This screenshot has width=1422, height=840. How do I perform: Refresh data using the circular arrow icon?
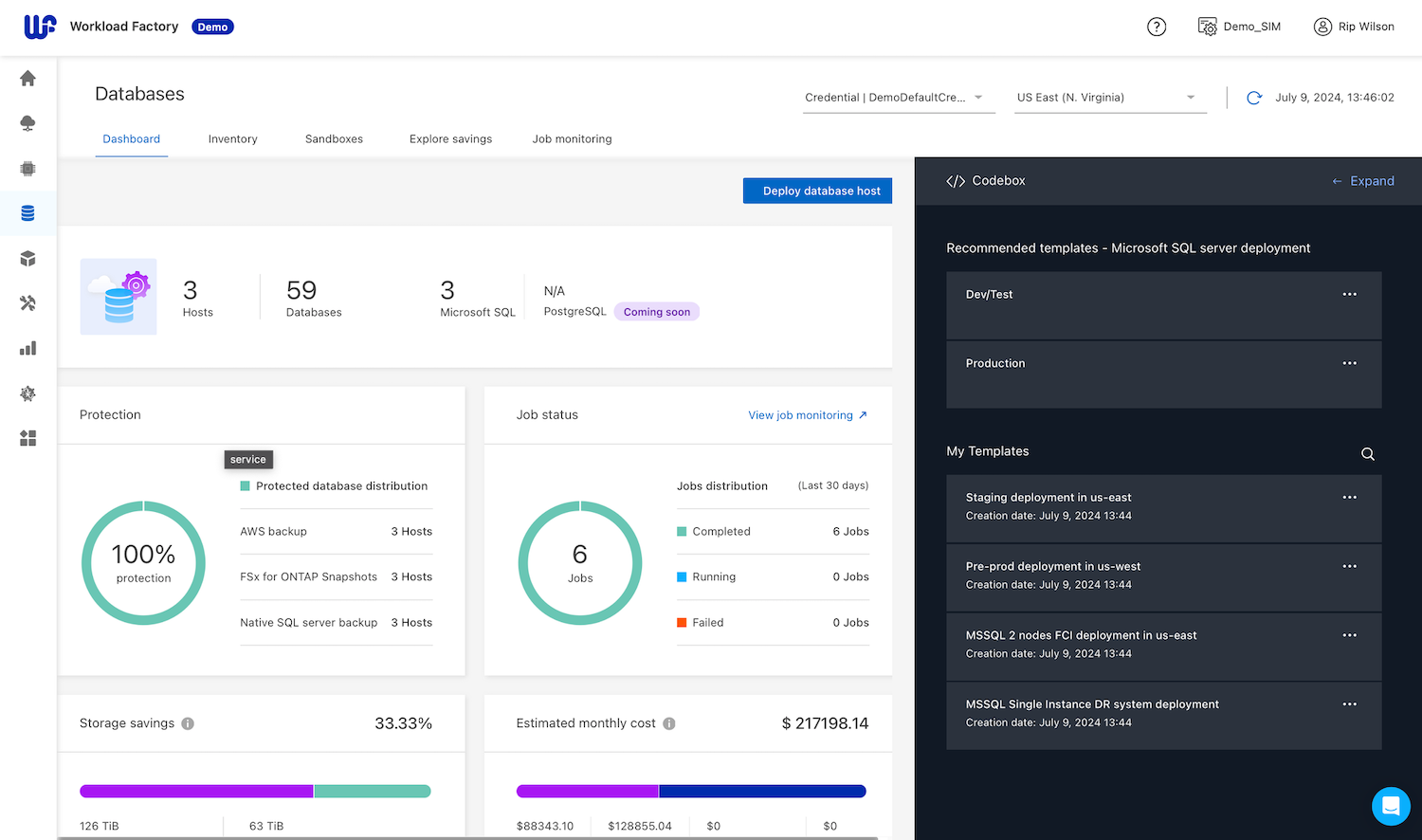tap(1254, 97)
